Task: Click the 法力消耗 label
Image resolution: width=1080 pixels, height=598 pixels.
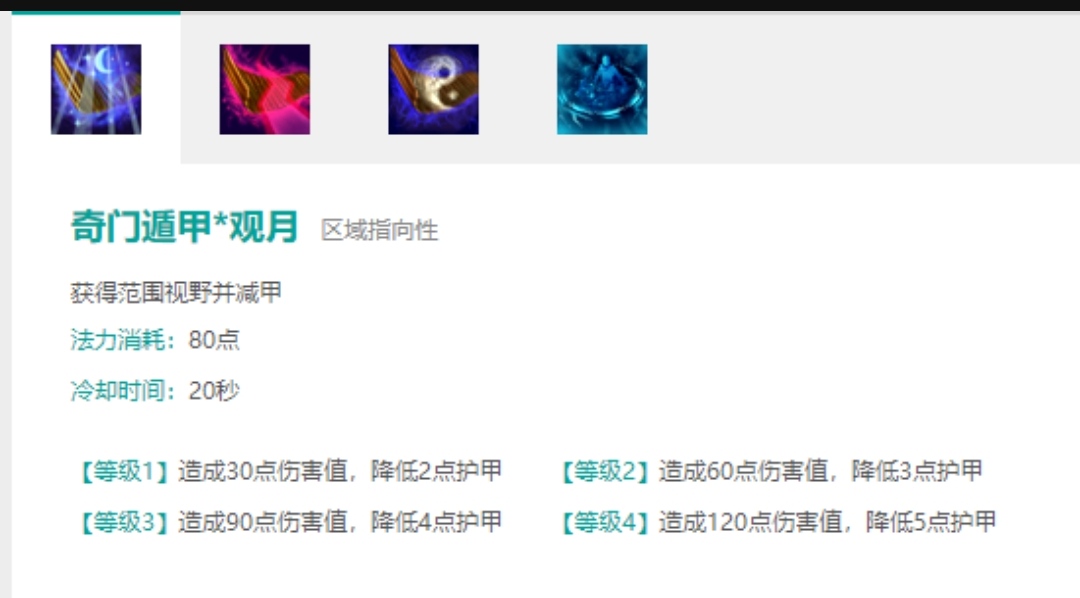Action: 118,340
